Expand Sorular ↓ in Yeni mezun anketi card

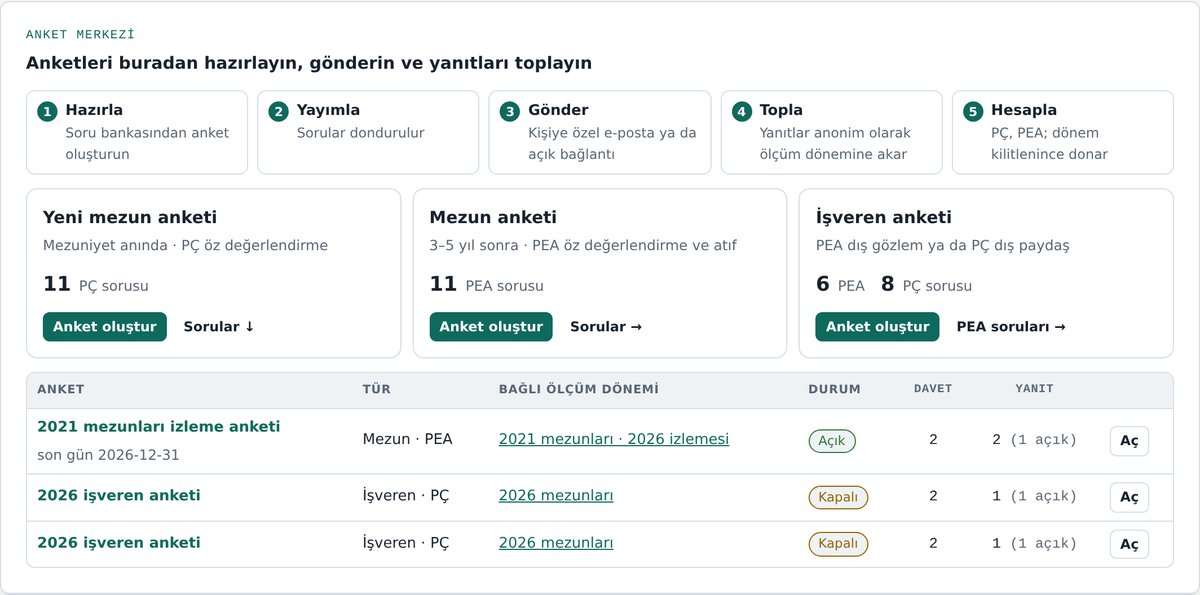point(219,327)
